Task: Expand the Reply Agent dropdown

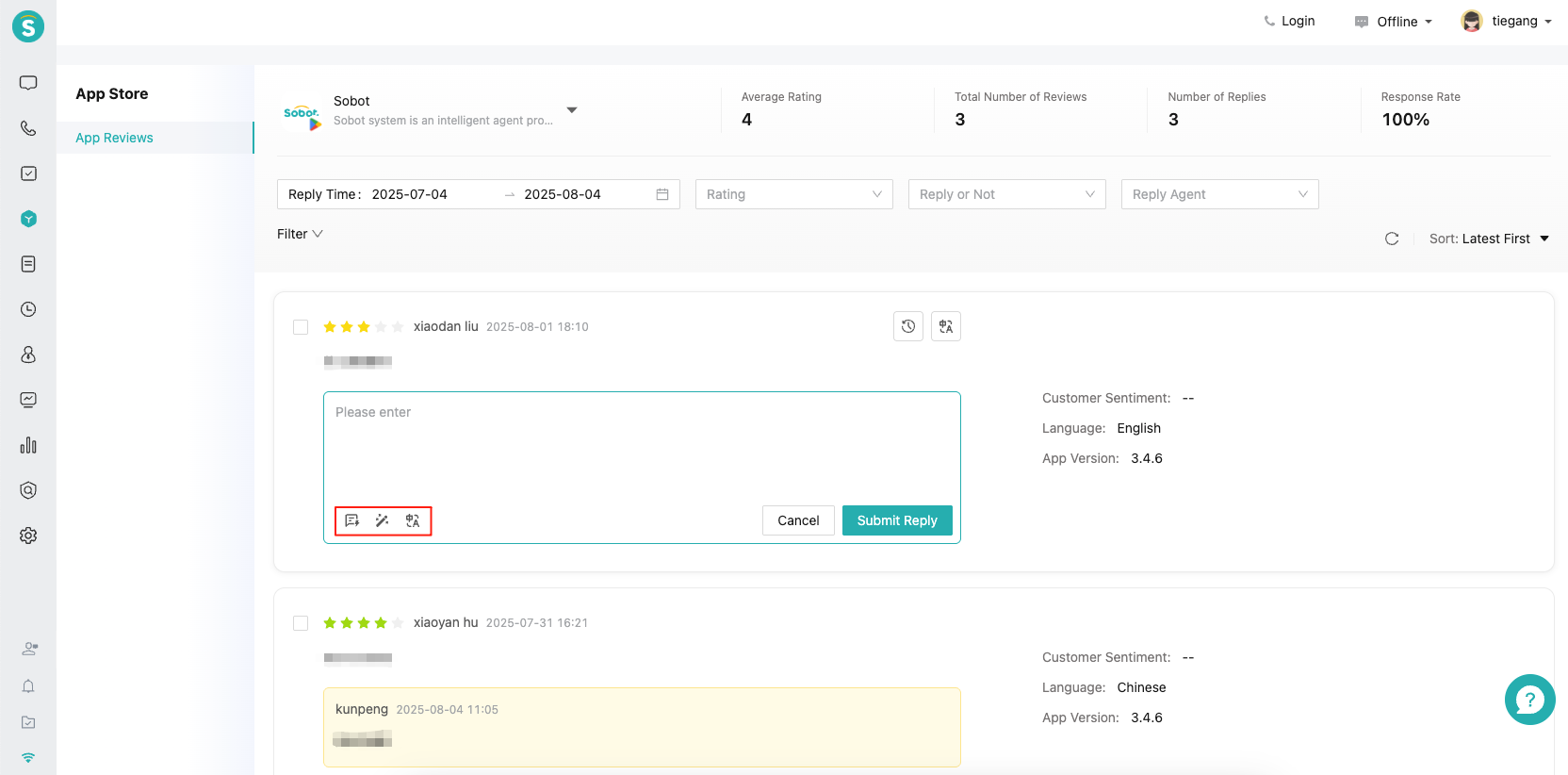Action: 1219,194
